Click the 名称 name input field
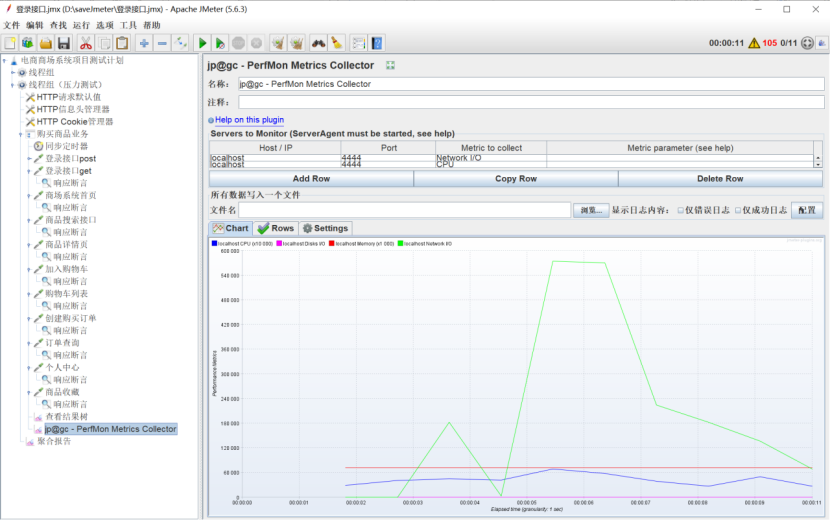 (531, 84)
